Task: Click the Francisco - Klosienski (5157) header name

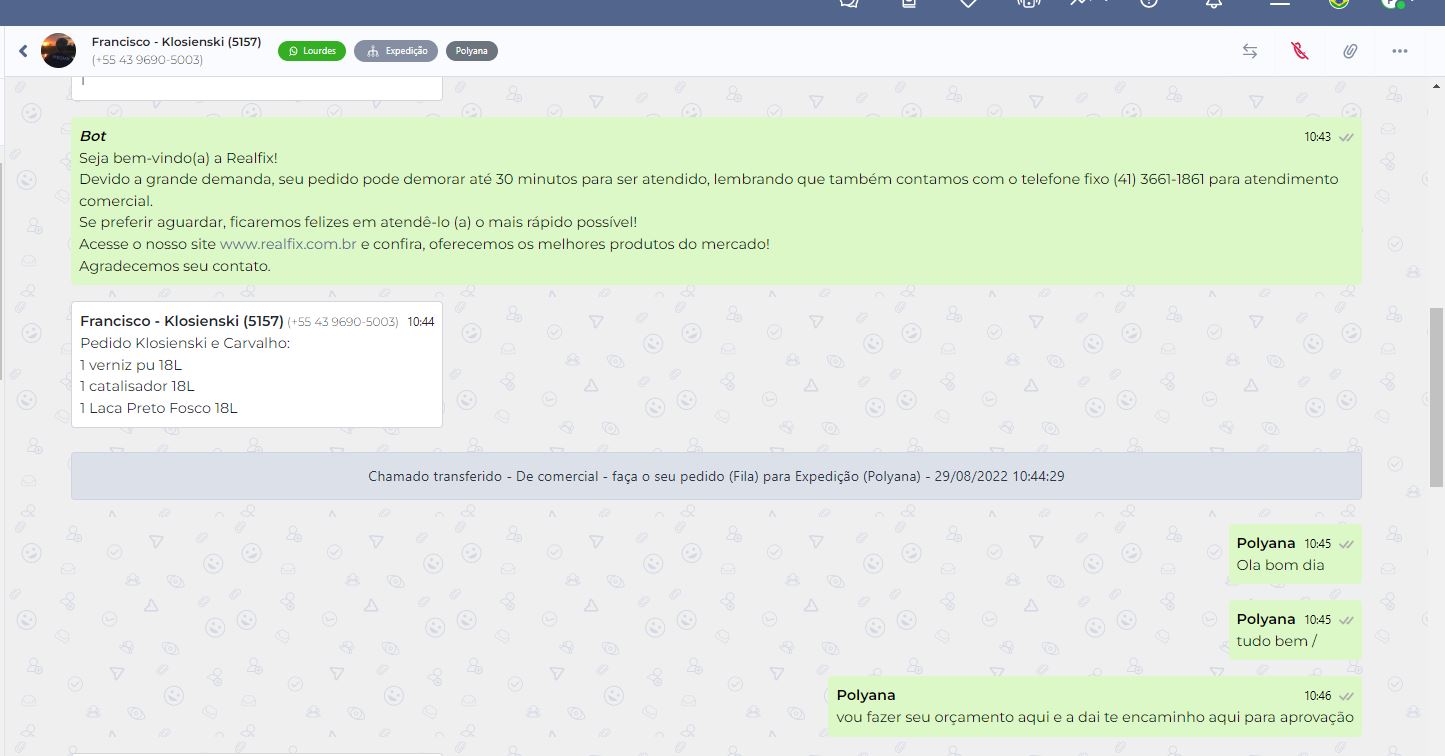Action: coord(176,42)
